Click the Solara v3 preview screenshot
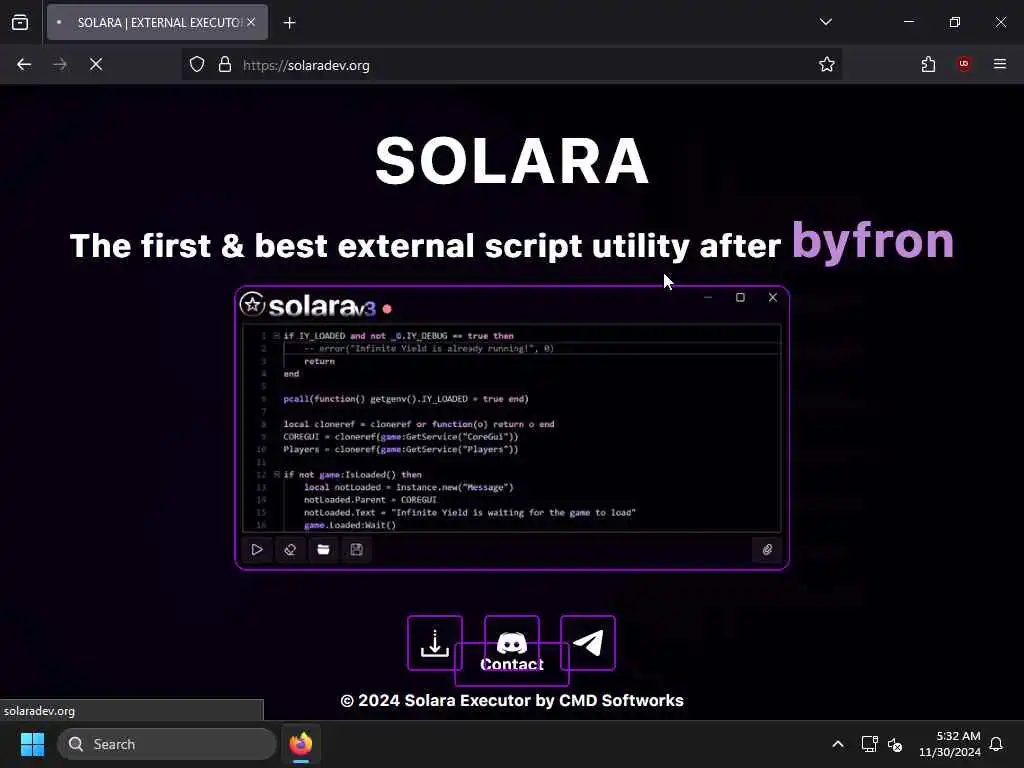 click(x=512, y=428)
